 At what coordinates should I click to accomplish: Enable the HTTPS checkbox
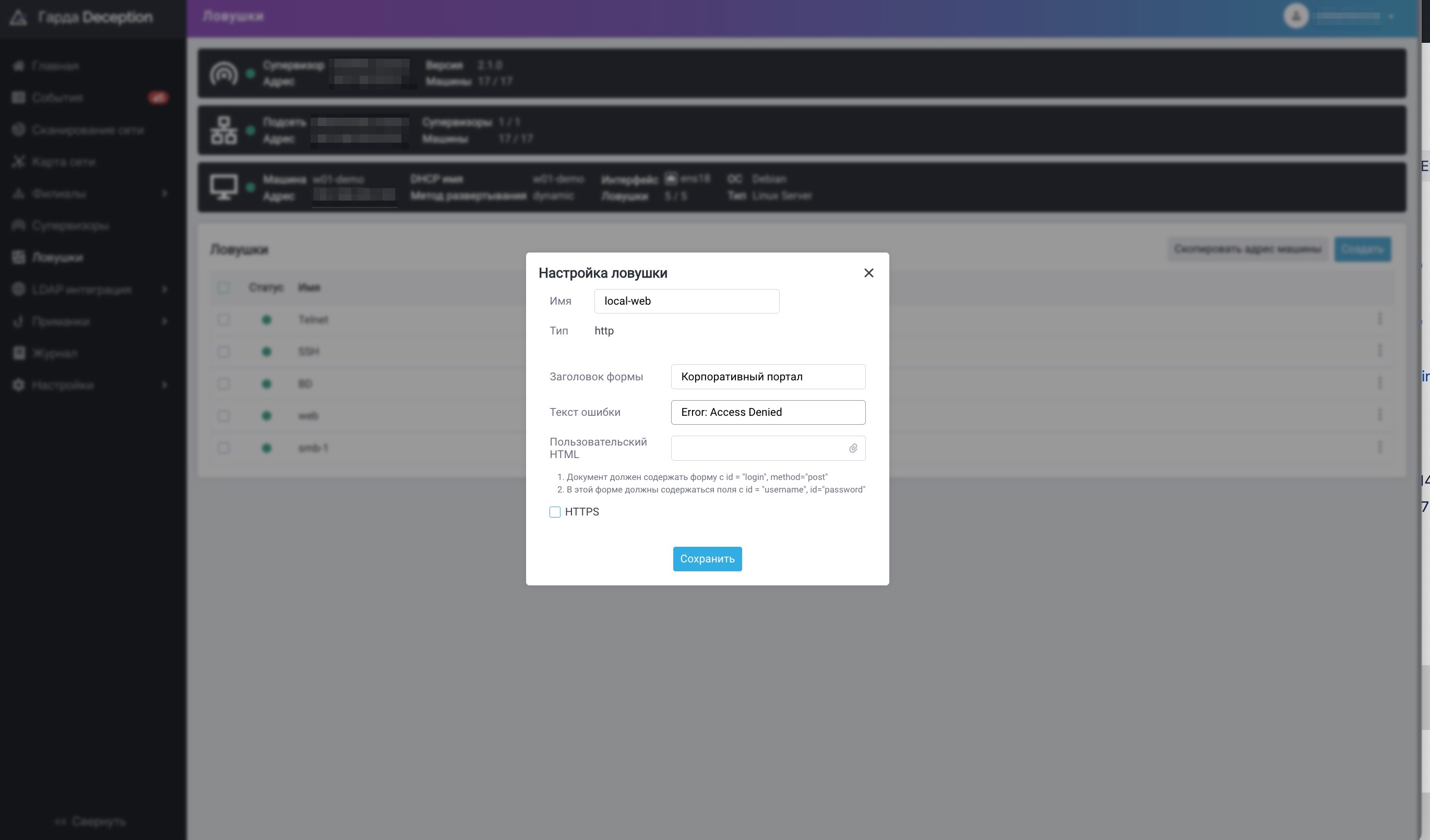click(x=554, y=512)
